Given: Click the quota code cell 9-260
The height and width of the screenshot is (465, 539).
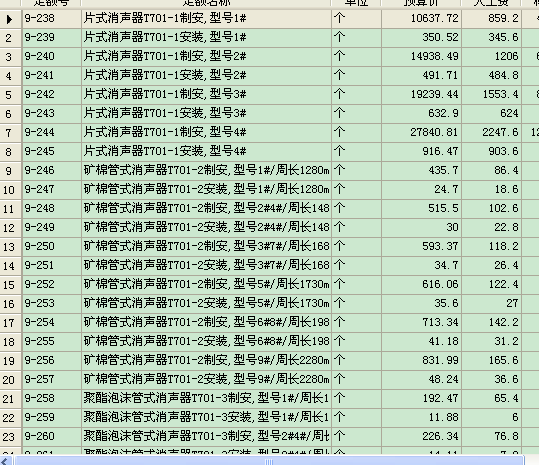Looking at the screenshot, I should (52, 436).
